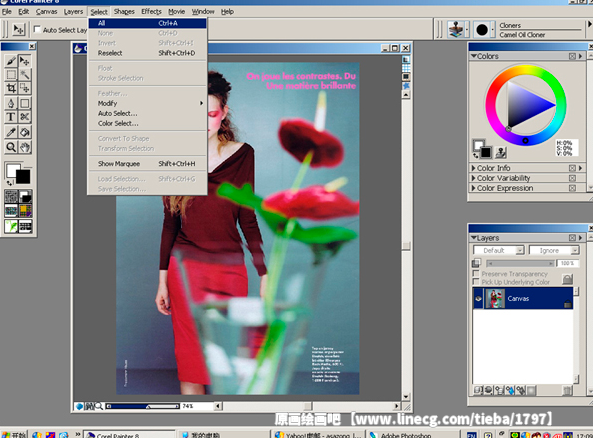The width and height of the screenshot is (593, 438).
Task: Open the Weave selector in the toolbox
Action: [25, 210]
